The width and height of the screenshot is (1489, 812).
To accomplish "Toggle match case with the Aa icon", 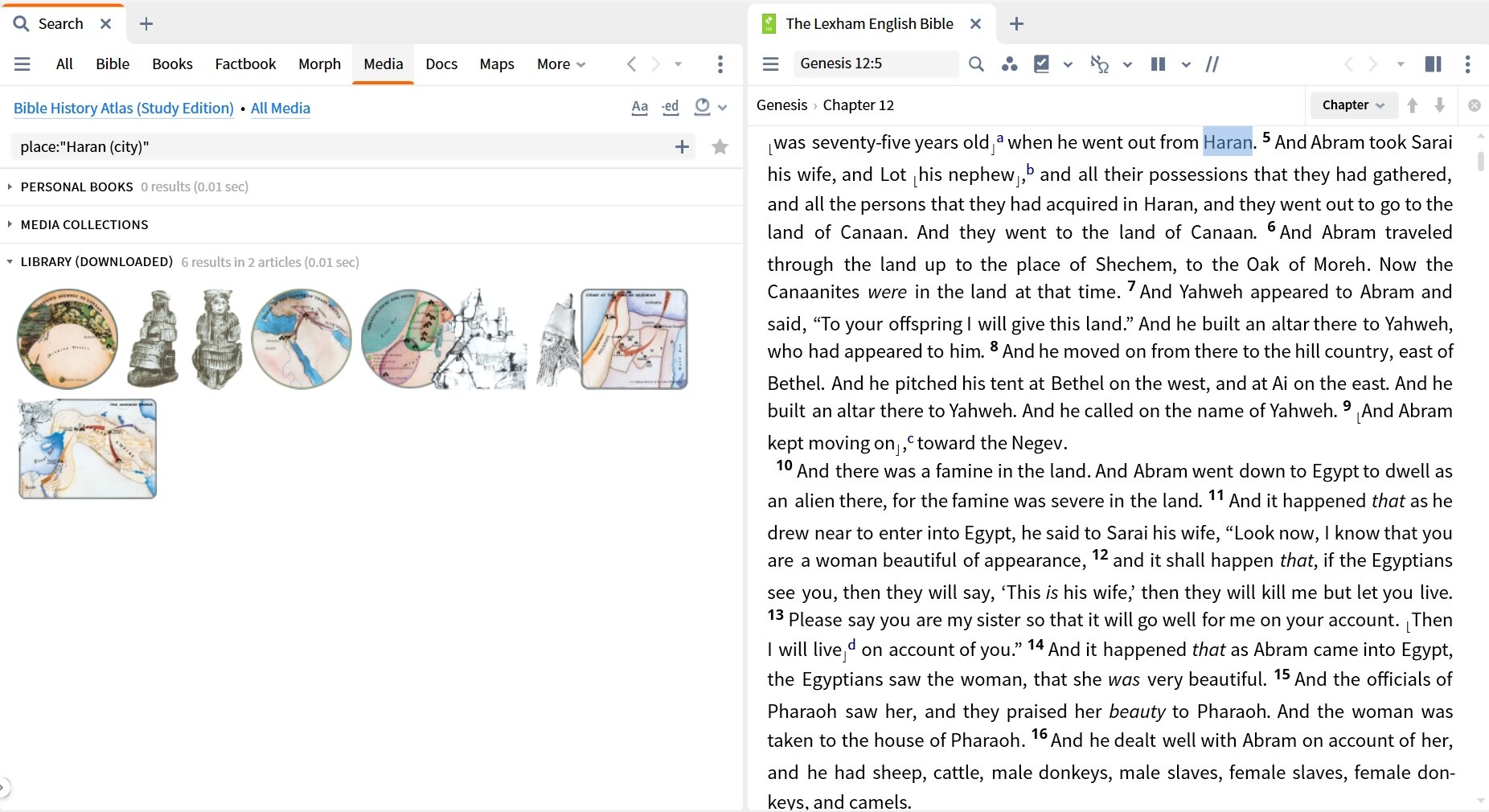I will (x=640, y=107).
